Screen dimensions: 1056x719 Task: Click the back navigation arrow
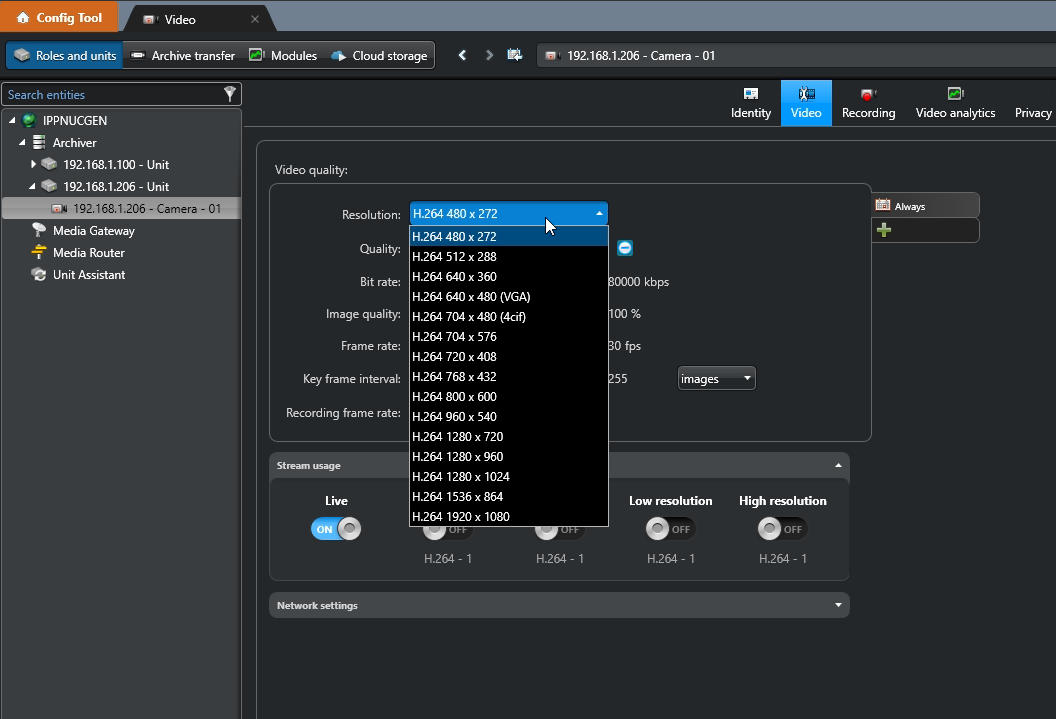(x=462, y=56)
